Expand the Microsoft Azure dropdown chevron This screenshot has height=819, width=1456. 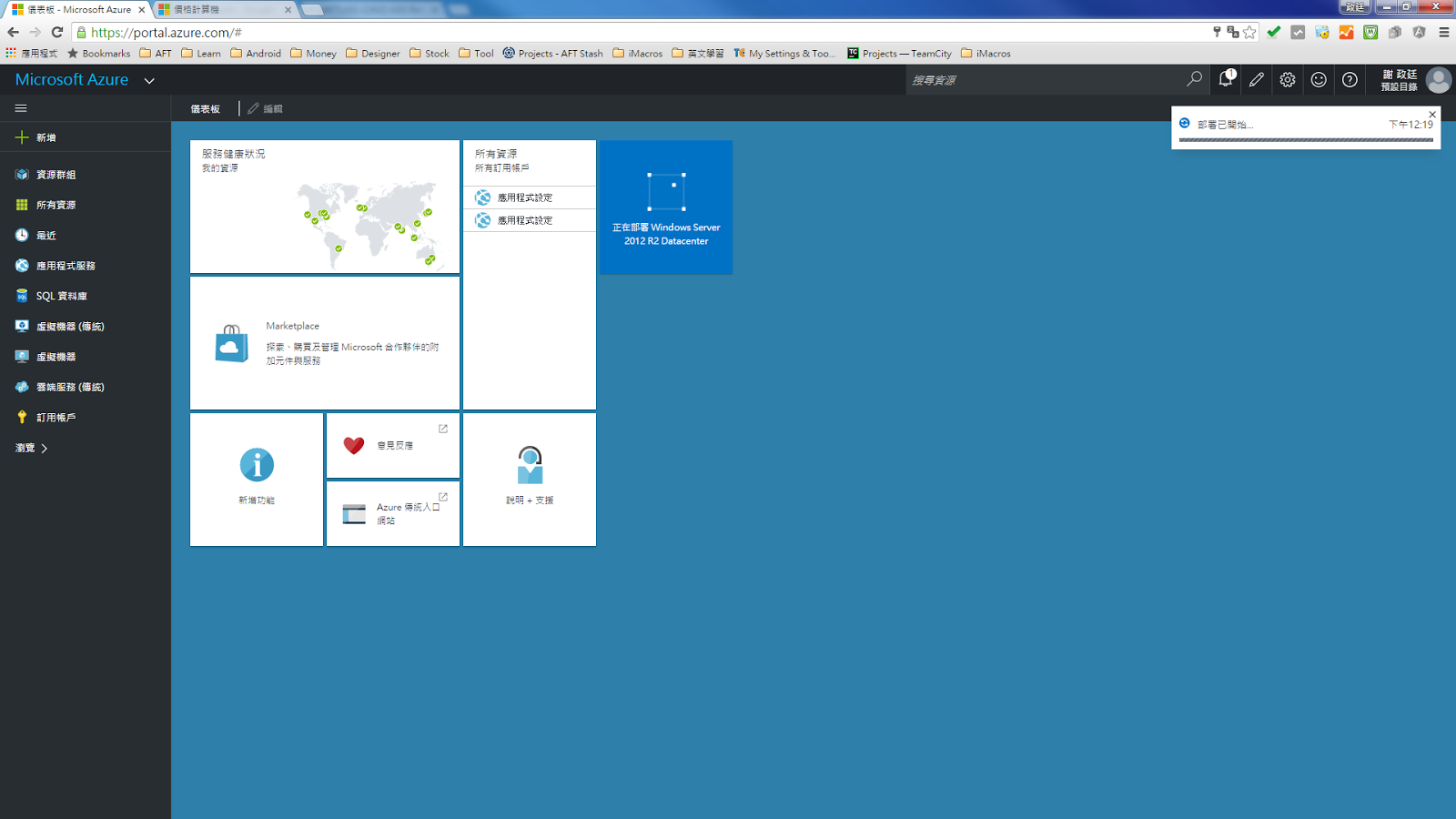[x=149, y=80]
